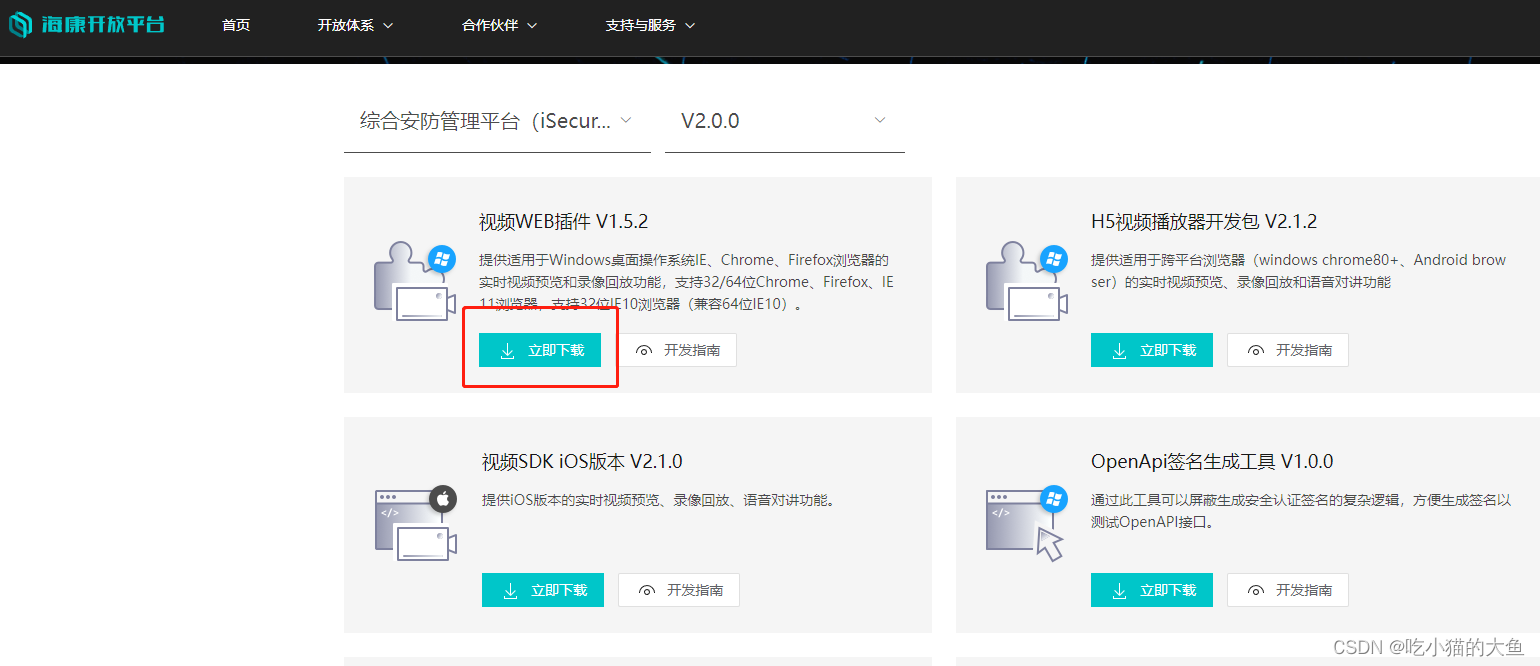Image resolution: width=1540 pixels, height=666 pixels.
Task: Click the arrow of the V2.0.0 dropdown
Action: 880,120
